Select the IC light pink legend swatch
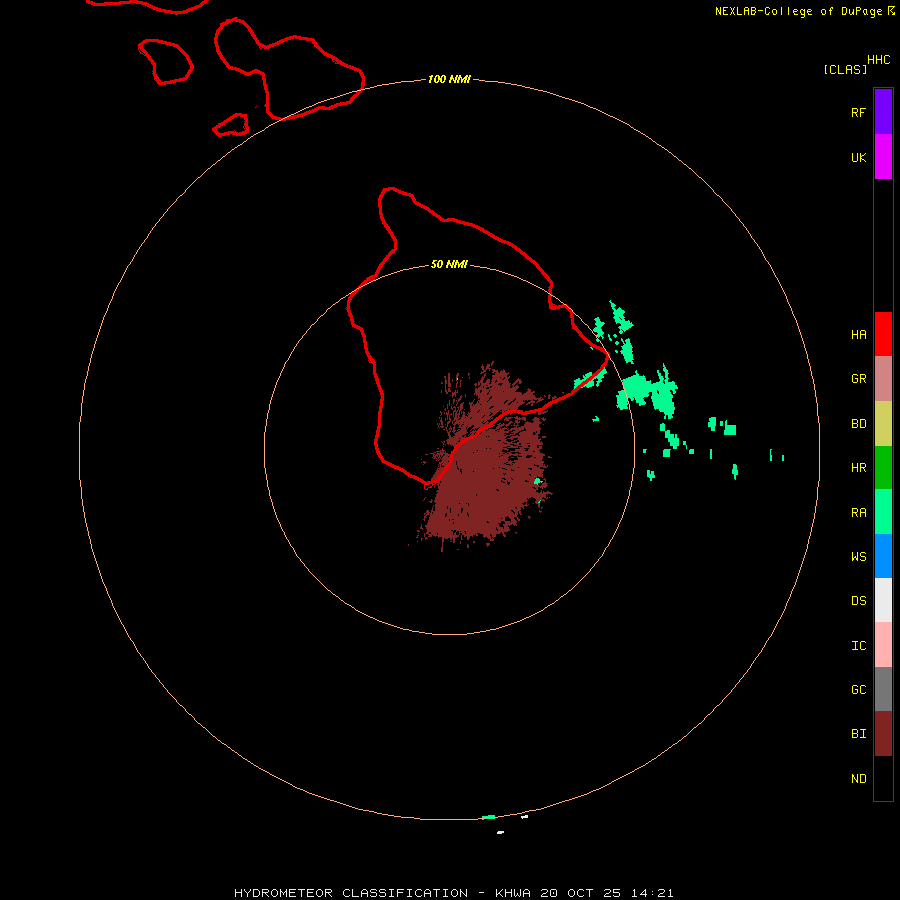This screenshot has width=900, height=900. point(883,645)
